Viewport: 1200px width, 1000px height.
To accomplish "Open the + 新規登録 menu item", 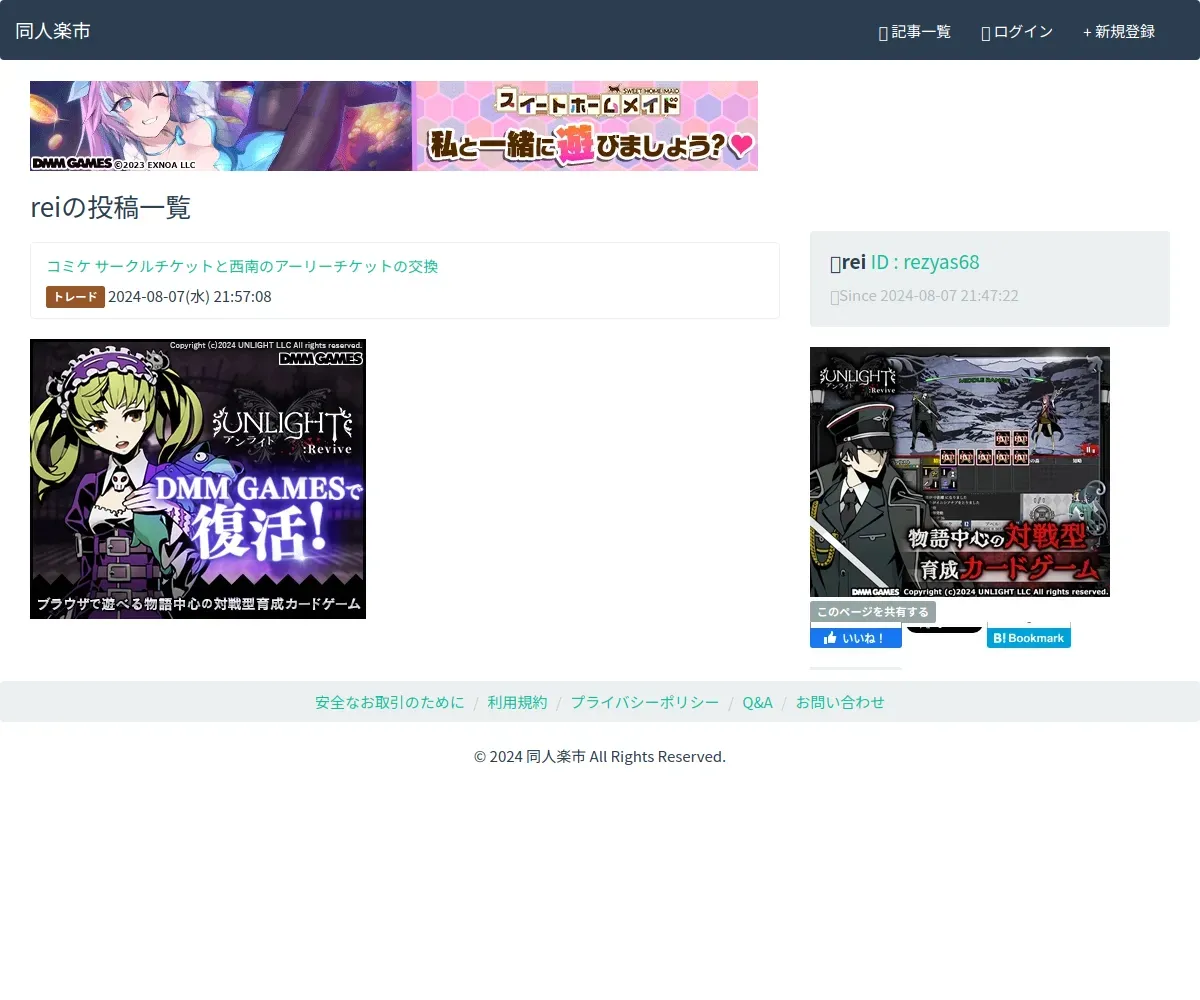I will [x=1119, y=31].
